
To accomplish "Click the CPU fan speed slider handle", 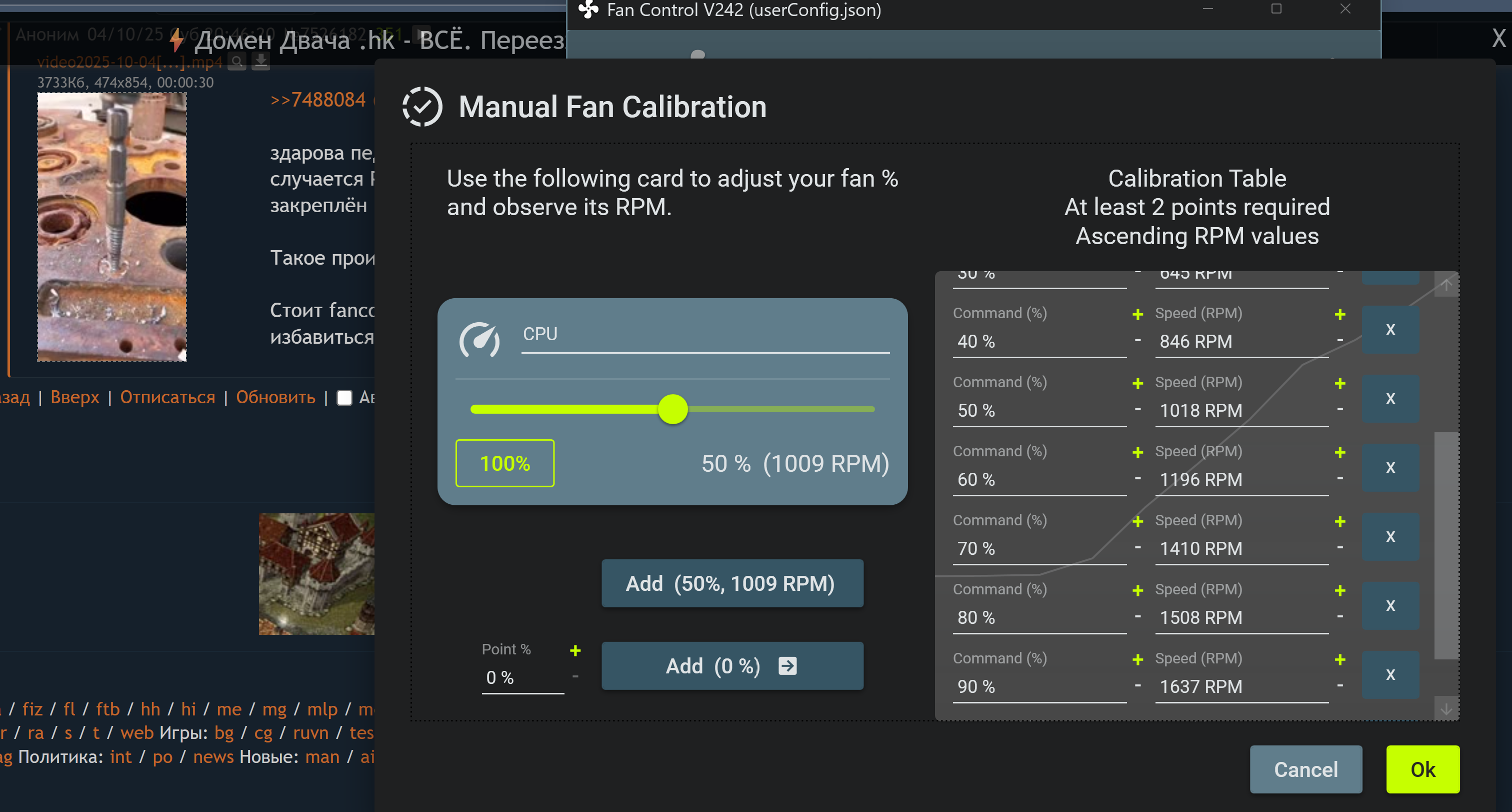I will (672, 409).
